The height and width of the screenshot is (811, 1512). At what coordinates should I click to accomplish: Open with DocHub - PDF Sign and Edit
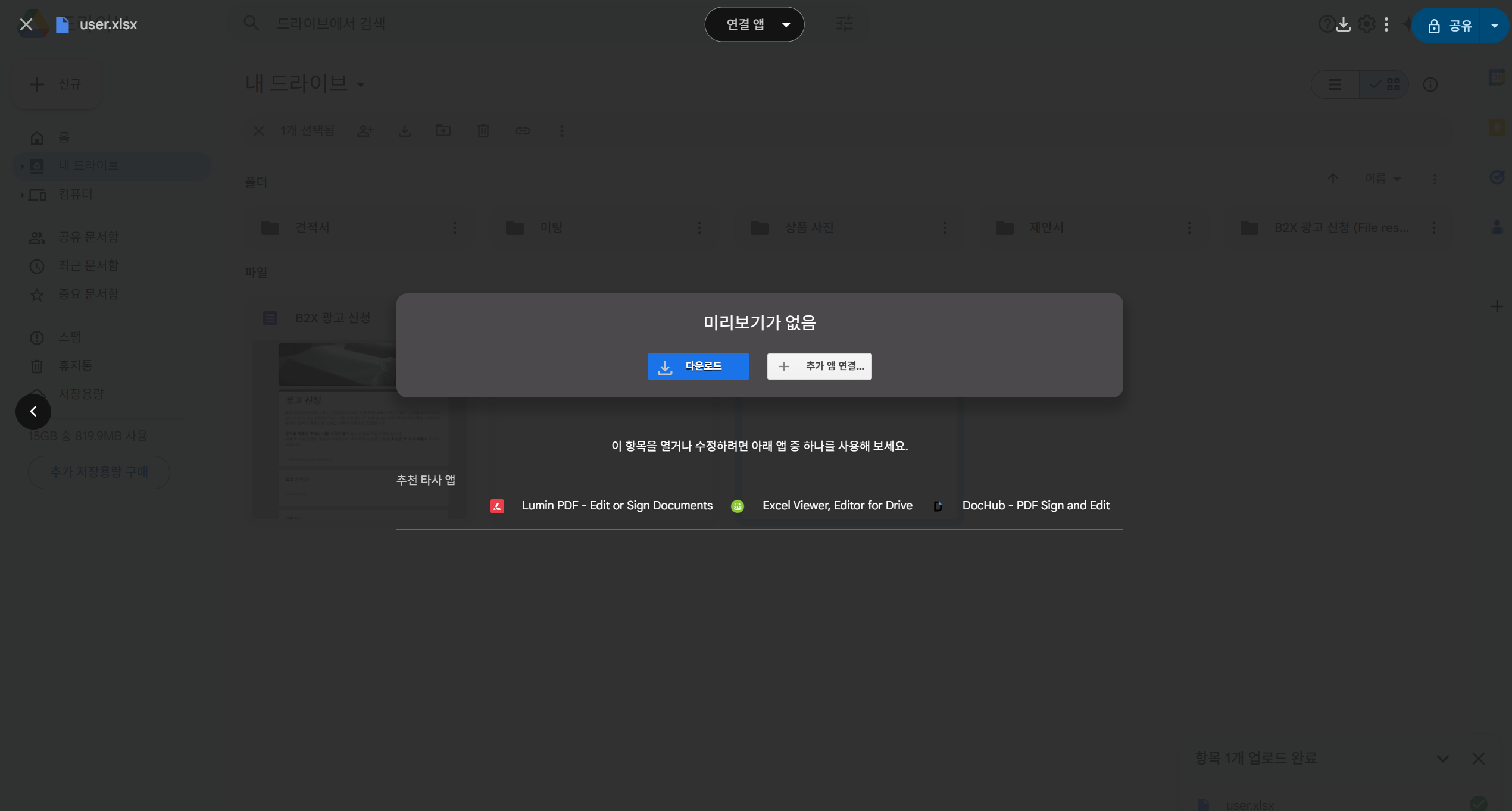[x=1021, y=505]
